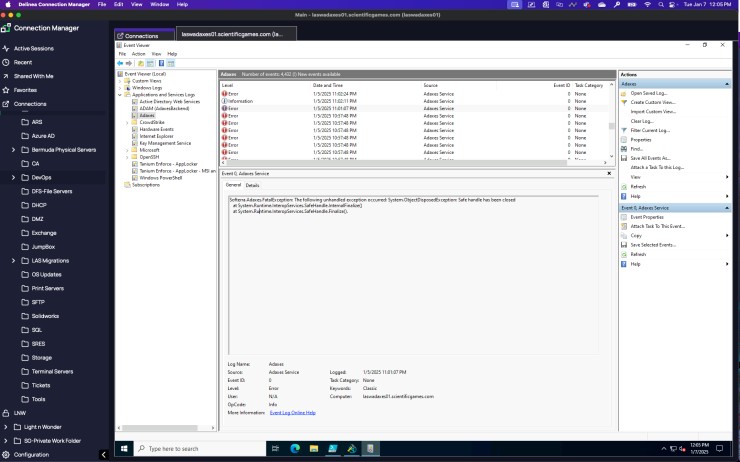Click Clear Log action

[641, 121]
